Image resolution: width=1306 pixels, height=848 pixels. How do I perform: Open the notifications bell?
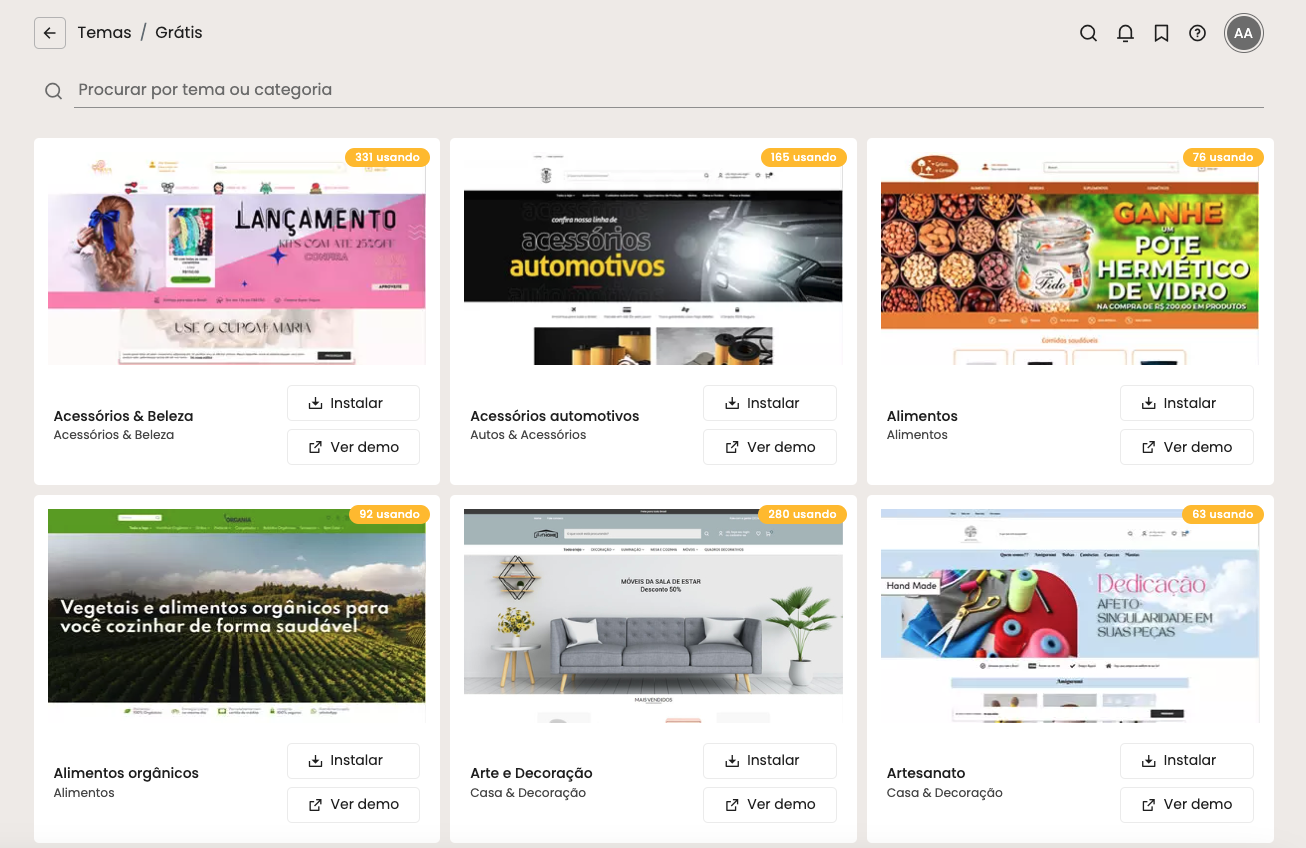click(1125, 33)
